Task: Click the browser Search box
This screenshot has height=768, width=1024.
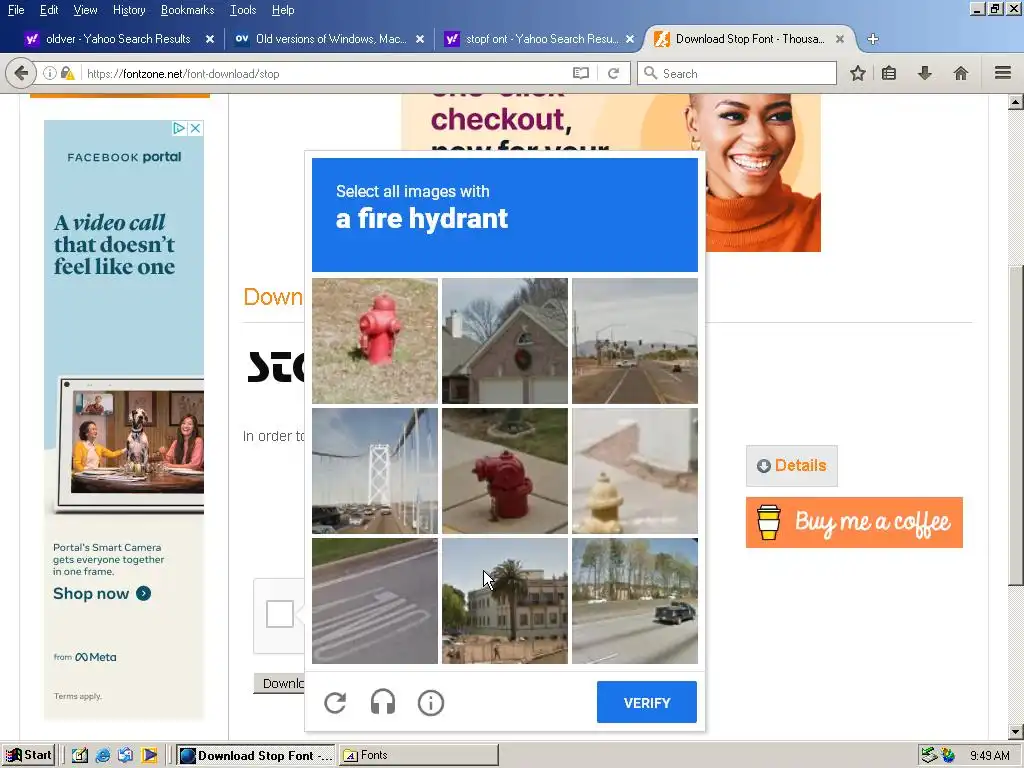Action: click(737, 73)
